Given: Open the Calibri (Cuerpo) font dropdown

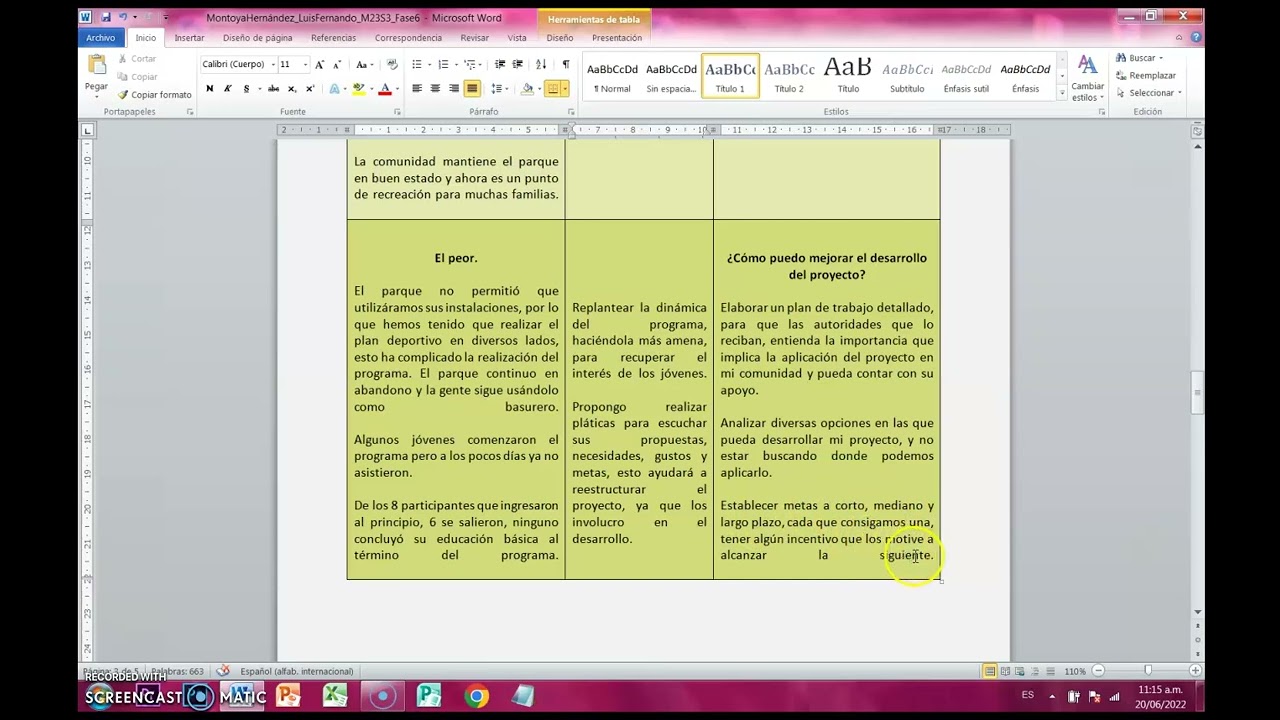Looking at the screenshot, I should tap(273, 64).
